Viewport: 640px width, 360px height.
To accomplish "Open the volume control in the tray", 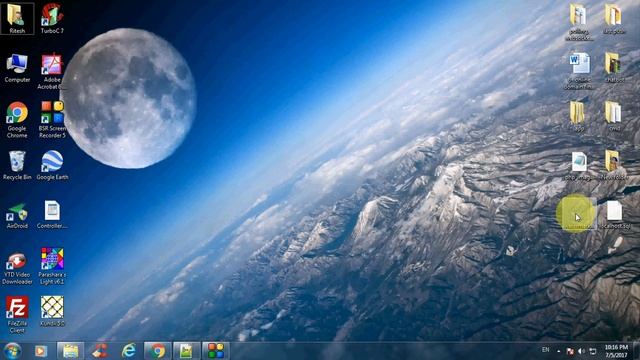I will [x=581, y=351].
